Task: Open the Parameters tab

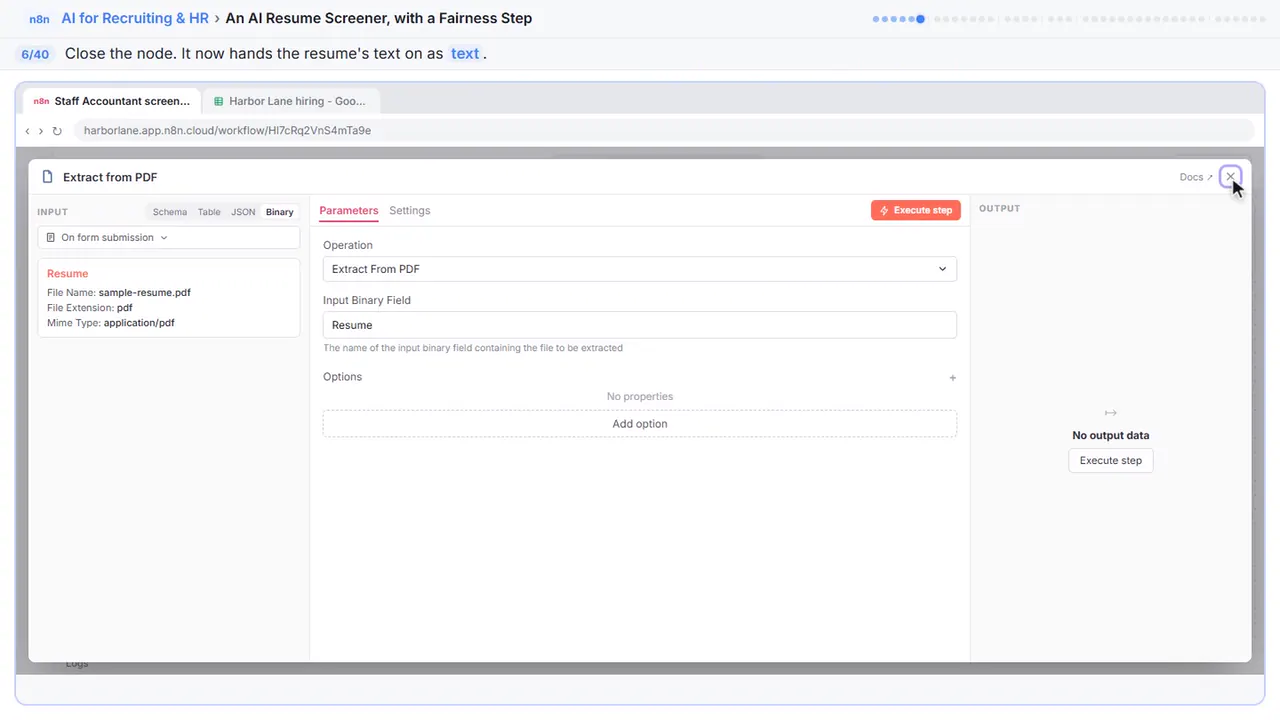Action: pyautogui.click(x=349, y=211)
